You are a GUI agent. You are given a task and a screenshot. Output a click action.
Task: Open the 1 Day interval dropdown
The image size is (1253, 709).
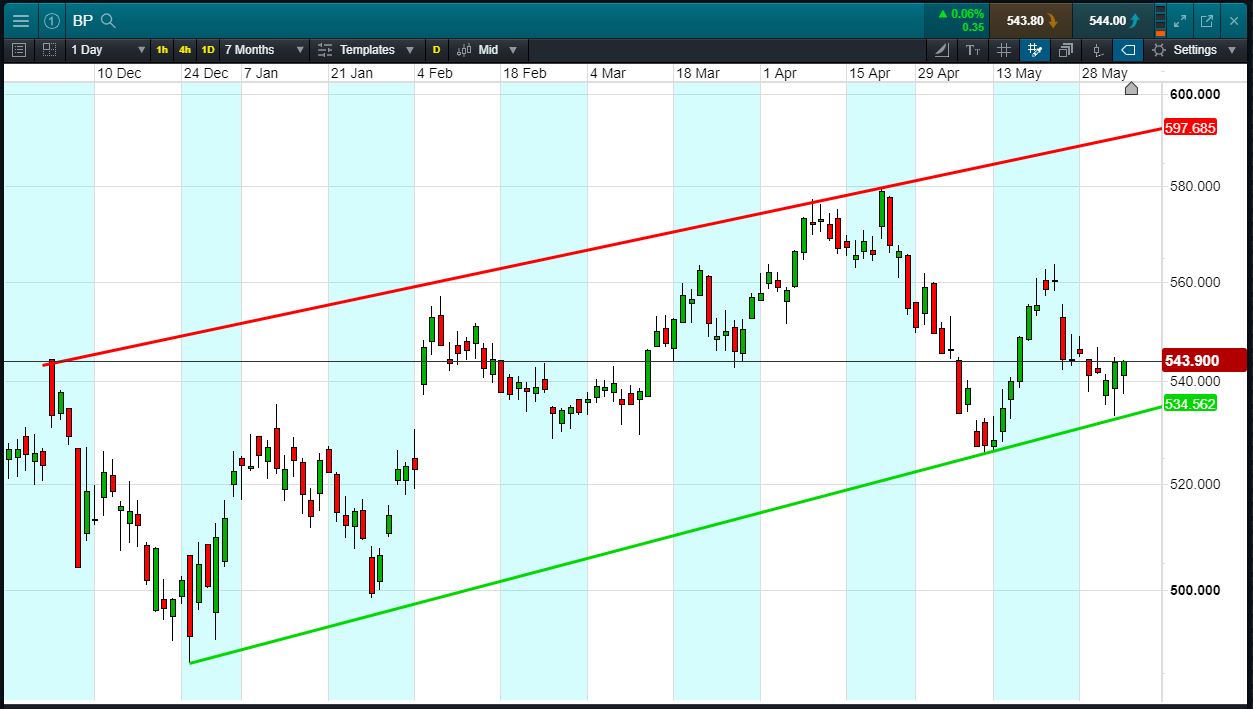[x=106, y=49]
